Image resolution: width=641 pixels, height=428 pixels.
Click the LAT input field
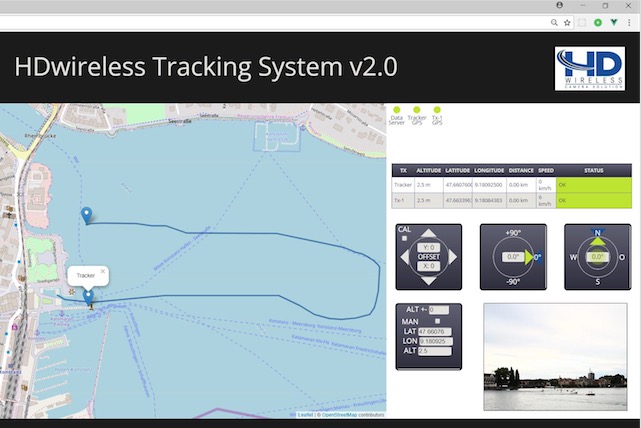[x=435, y=332]
